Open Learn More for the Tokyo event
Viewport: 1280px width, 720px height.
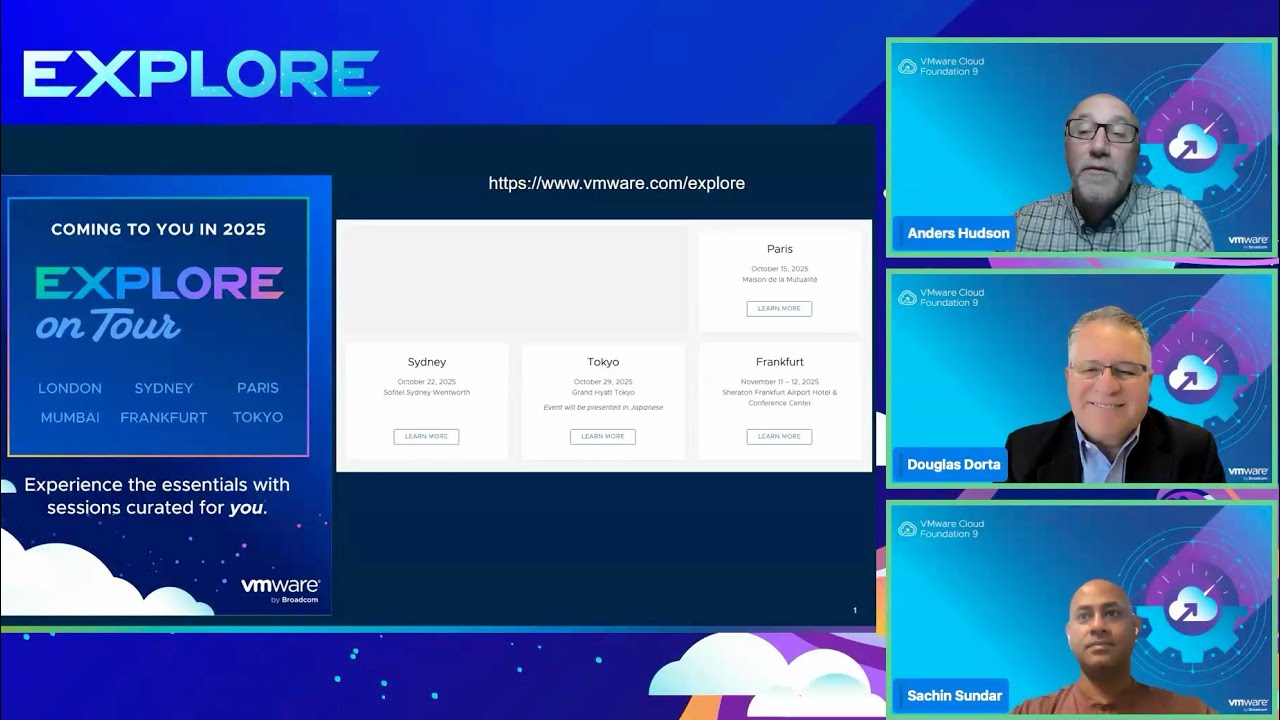603,437
